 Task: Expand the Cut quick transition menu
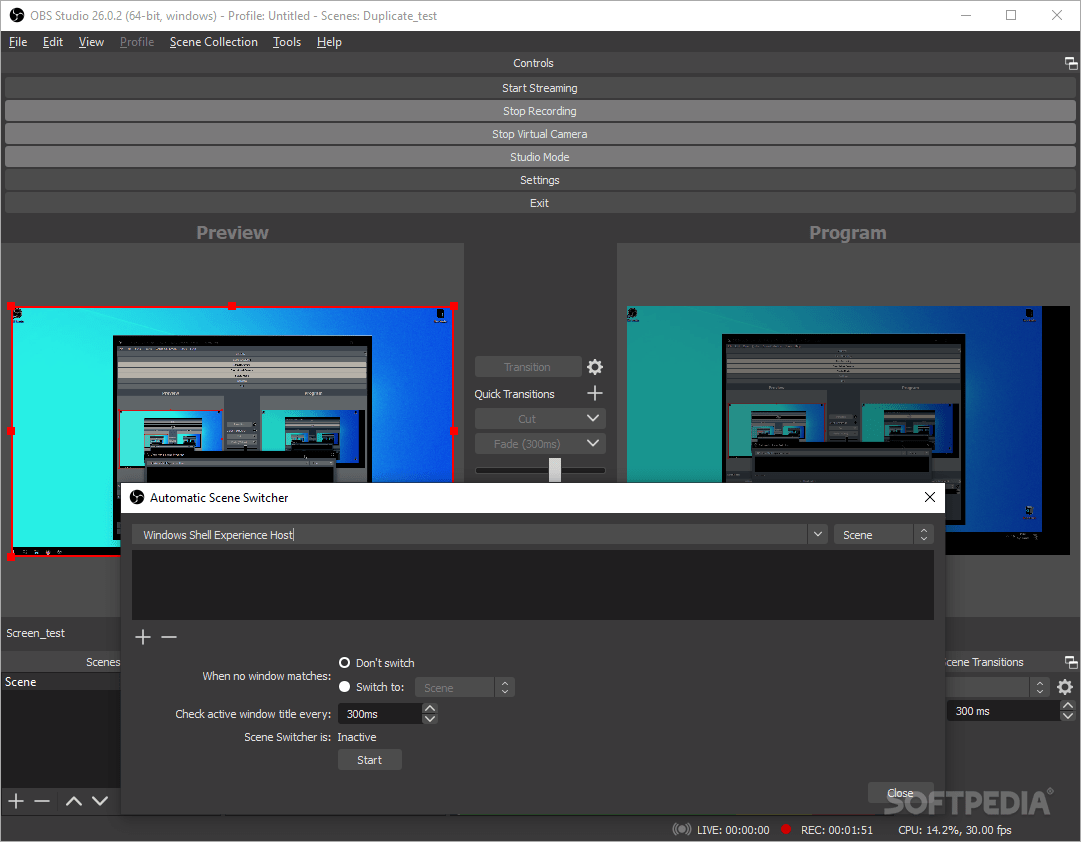pyautogui.click(x=592, y=418)
